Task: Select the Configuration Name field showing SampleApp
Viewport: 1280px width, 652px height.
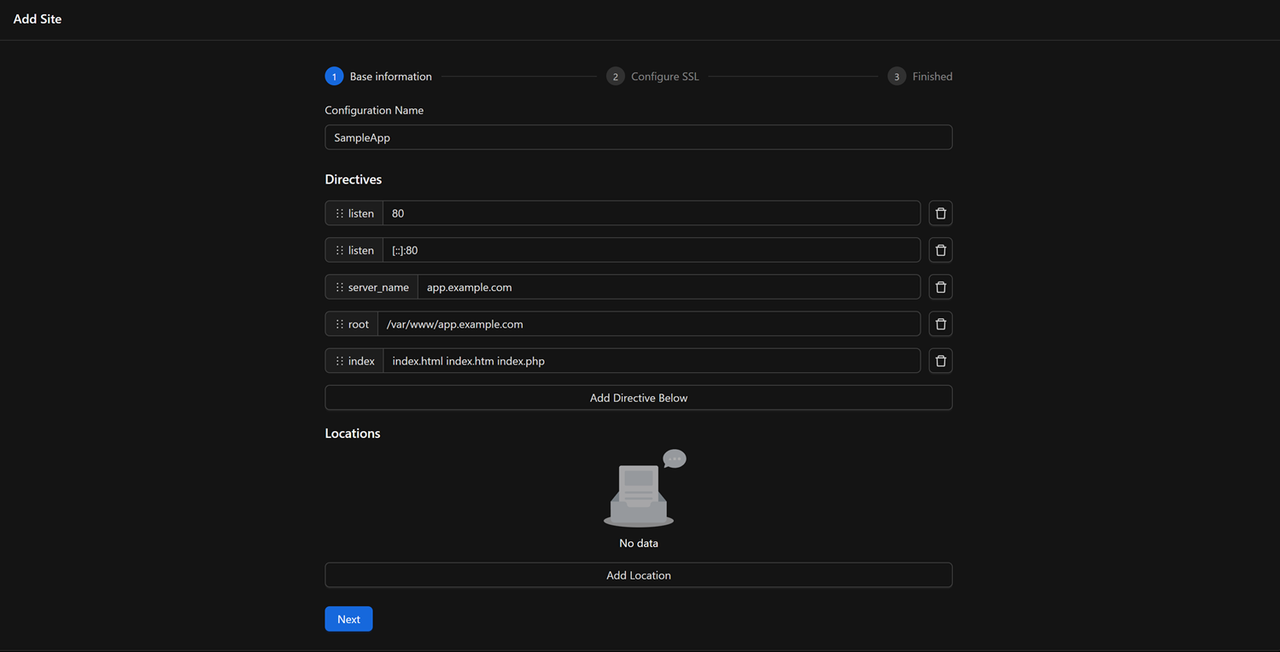Action: [638, 136]
